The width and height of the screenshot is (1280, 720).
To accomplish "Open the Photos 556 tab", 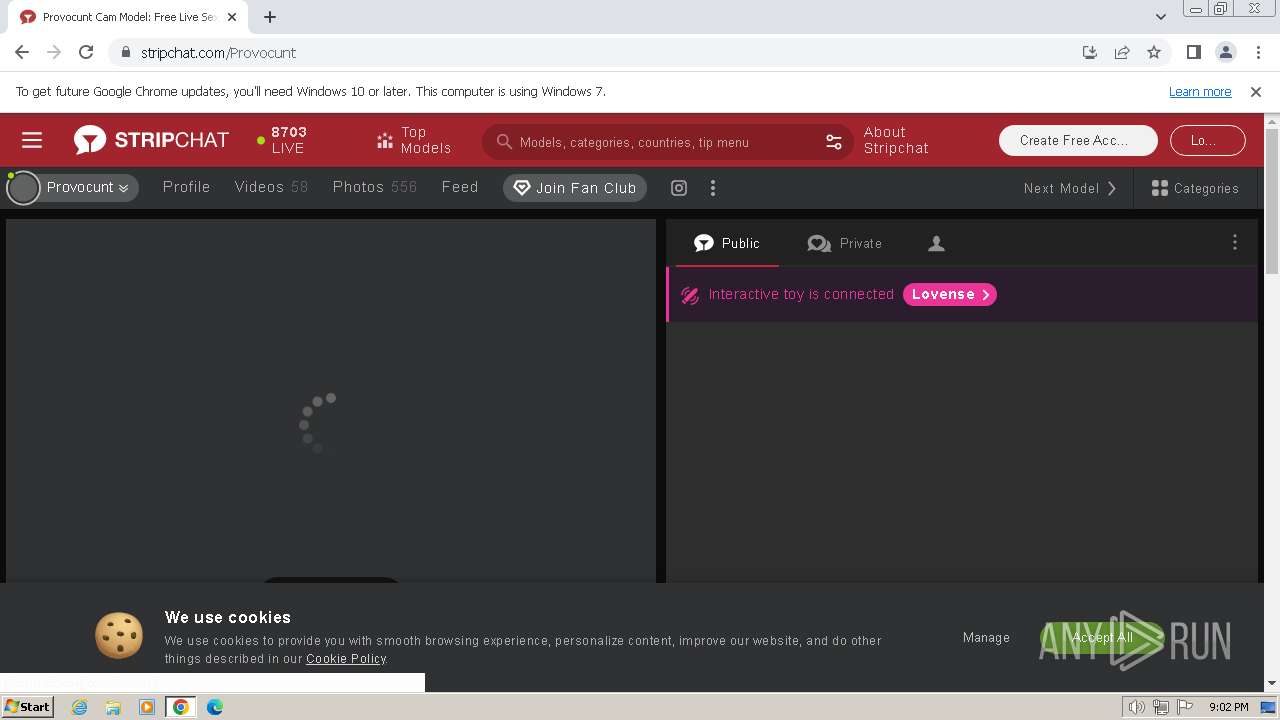I will [375, 187].
